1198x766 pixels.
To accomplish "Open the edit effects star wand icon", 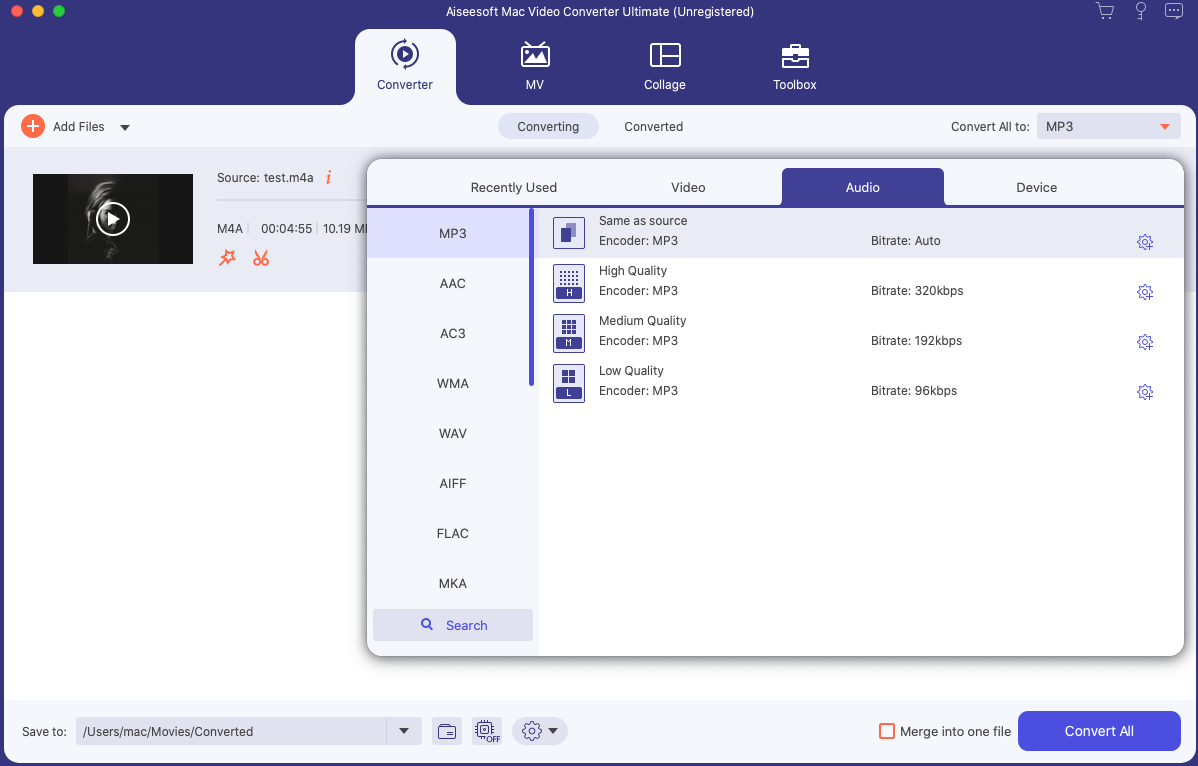I will (x=228, y=258).
